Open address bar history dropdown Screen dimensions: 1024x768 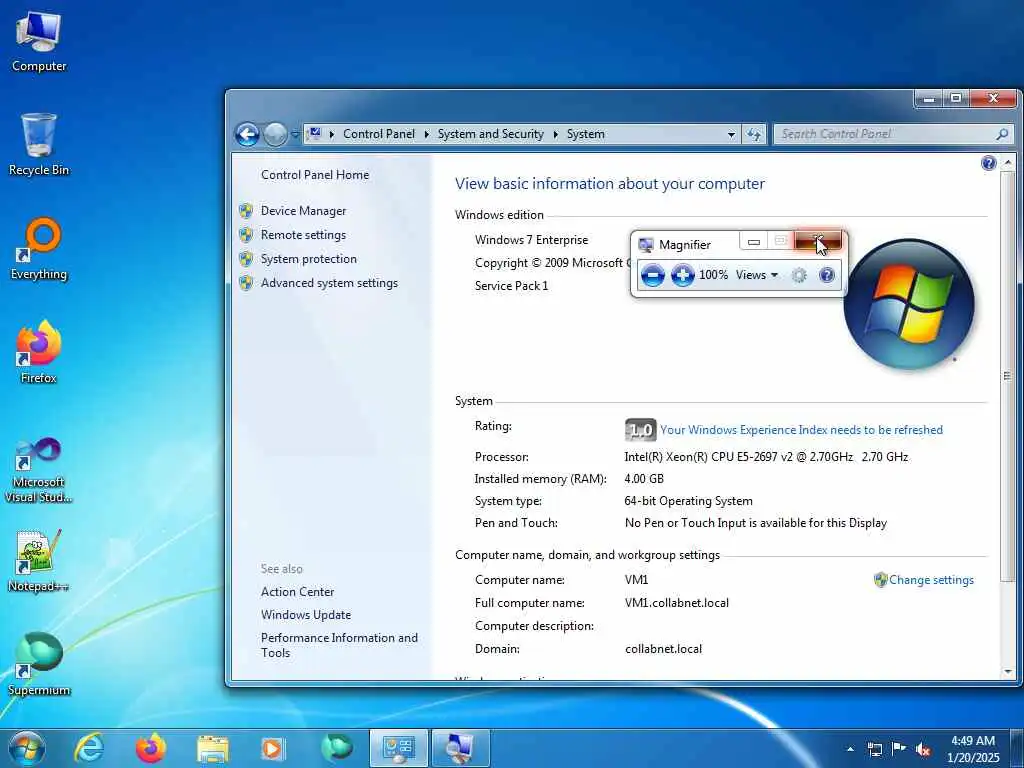[x=731, y=135]
